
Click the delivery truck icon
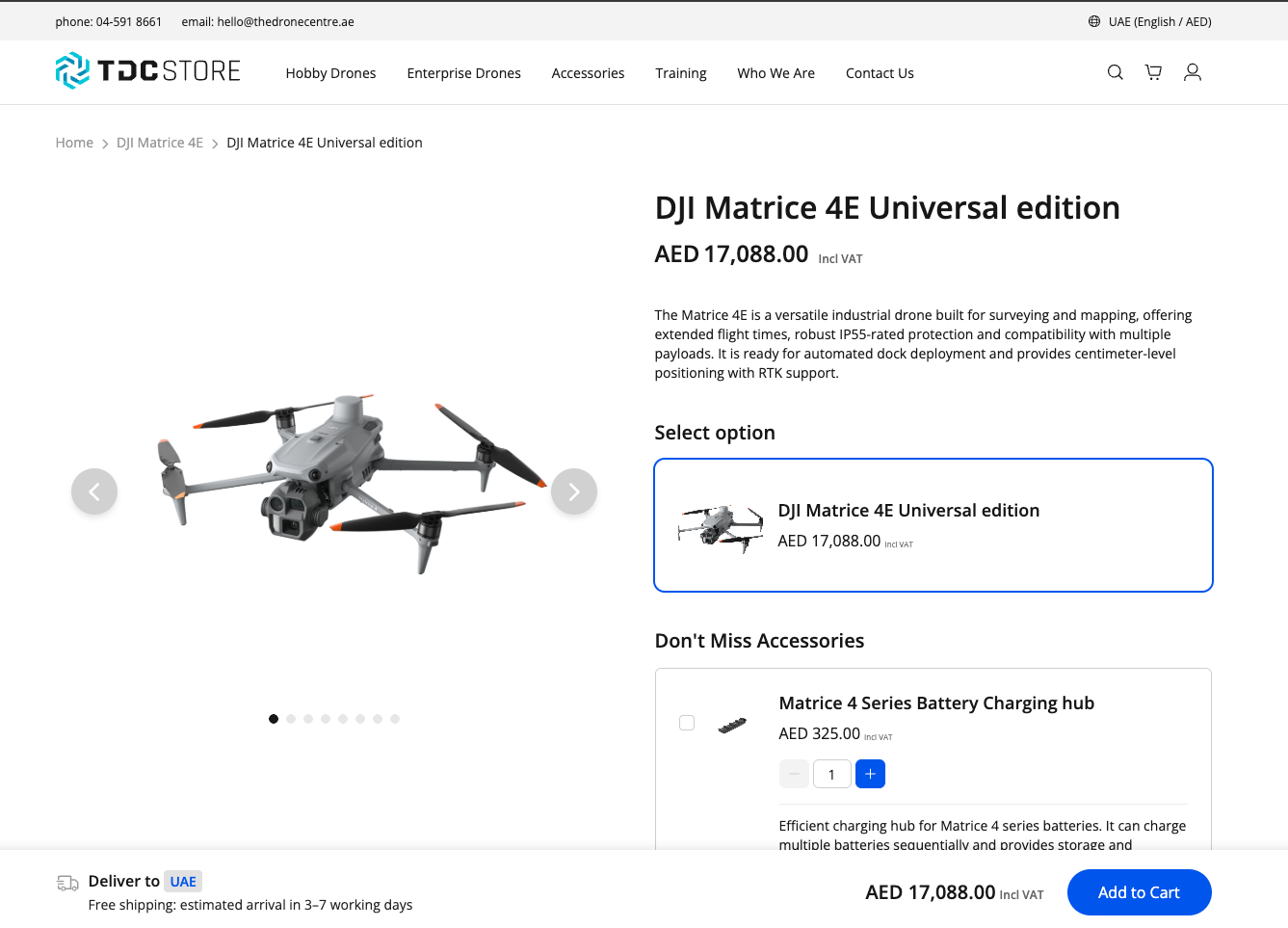[x=67, y=883]
